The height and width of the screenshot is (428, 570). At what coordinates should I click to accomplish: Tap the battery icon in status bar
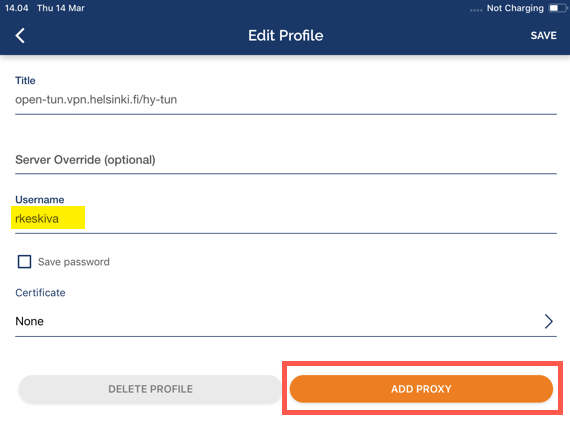[x=558, y=8]
